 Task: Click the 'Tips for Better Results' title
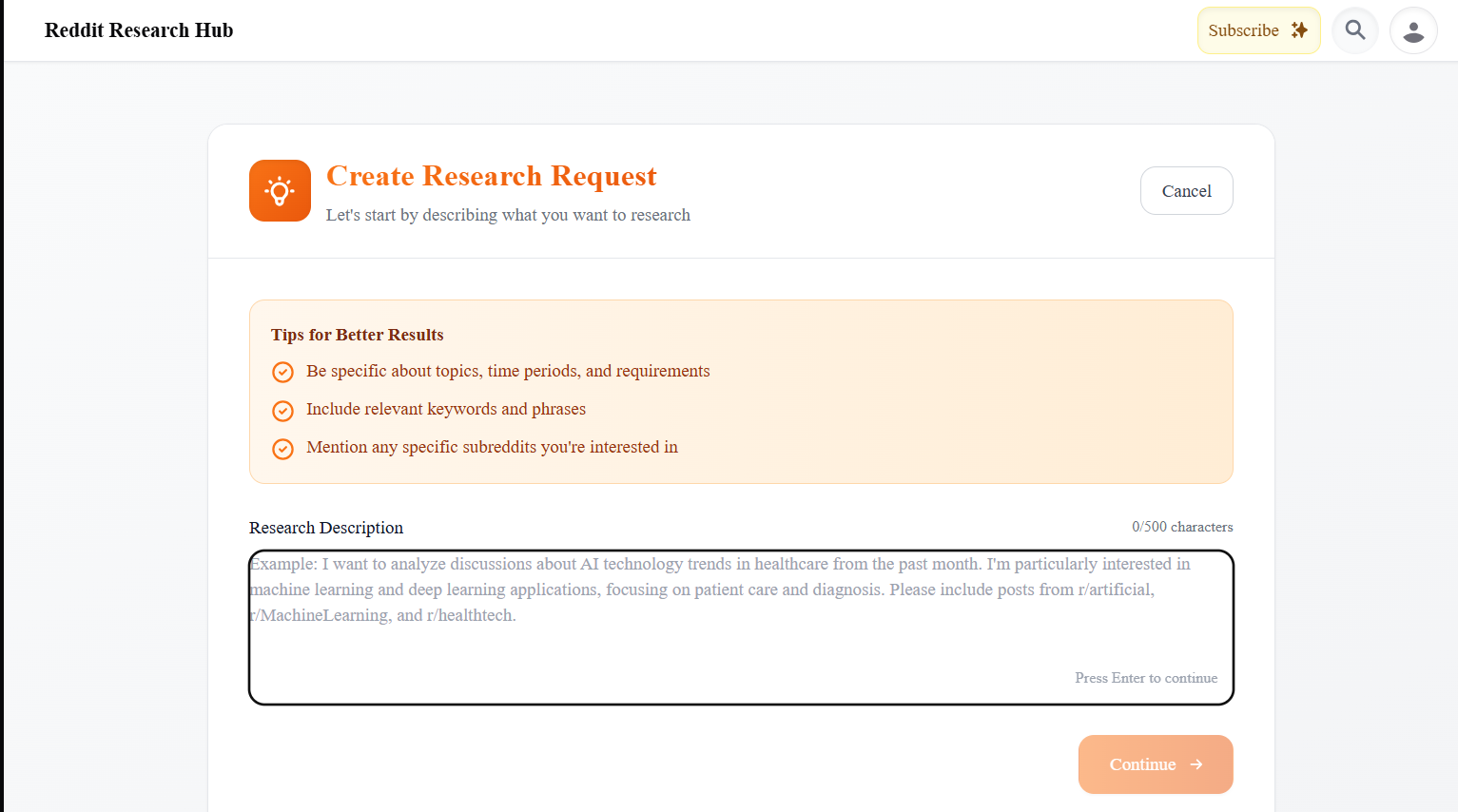[x=357, y=335]
